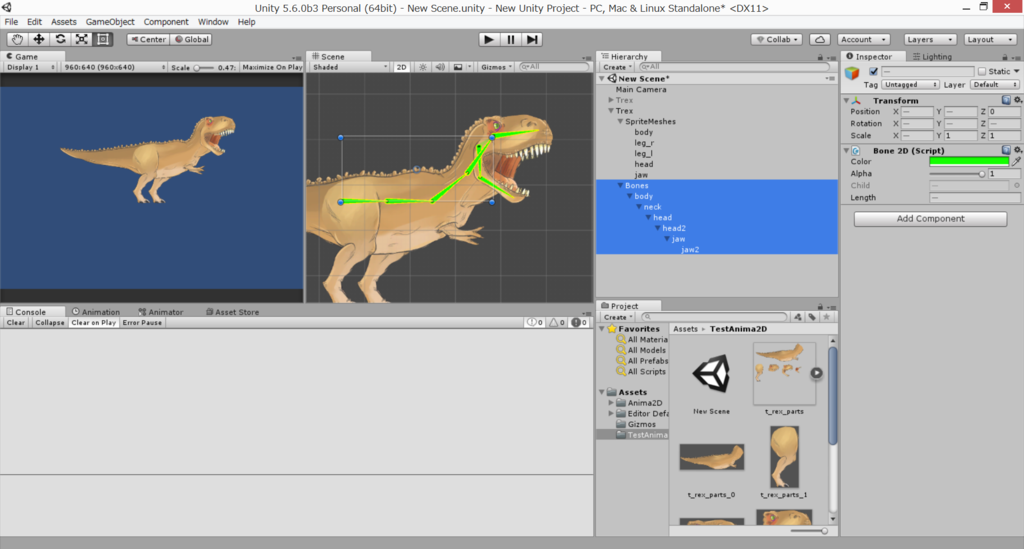Click the Step frame button
Screen dimensions: 1024x549
532,39
